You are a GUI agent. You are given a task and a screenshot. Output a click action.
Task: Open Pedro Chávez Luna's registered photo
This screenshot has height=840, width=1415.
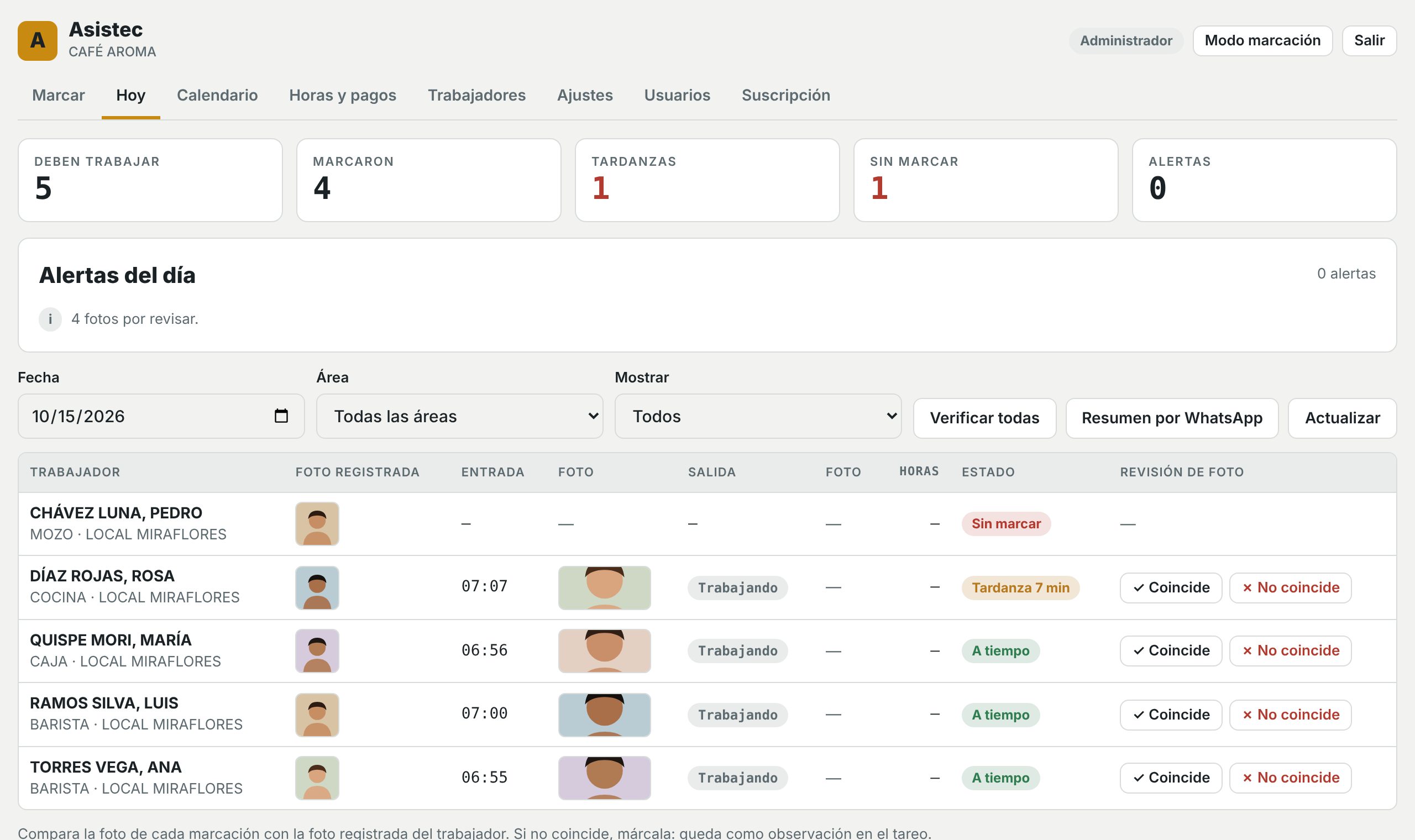[x=317, y=524]
